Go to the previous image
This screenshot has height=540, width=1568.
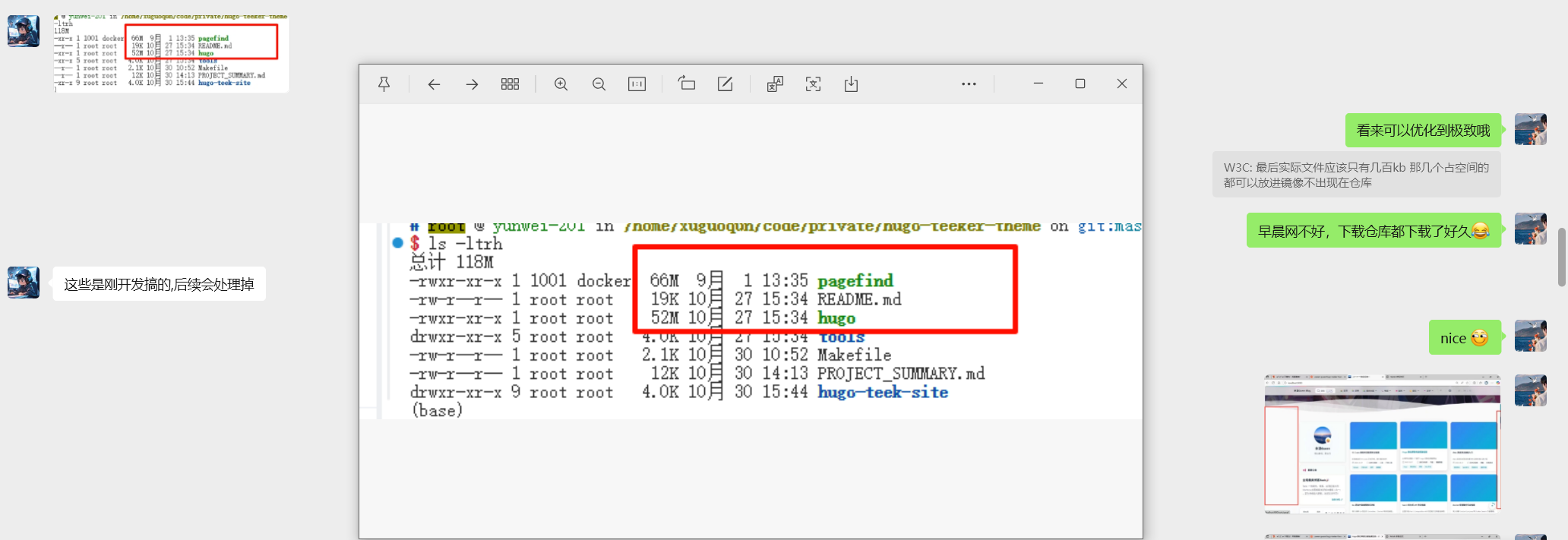pyautogui.click(x=434, y=84)
